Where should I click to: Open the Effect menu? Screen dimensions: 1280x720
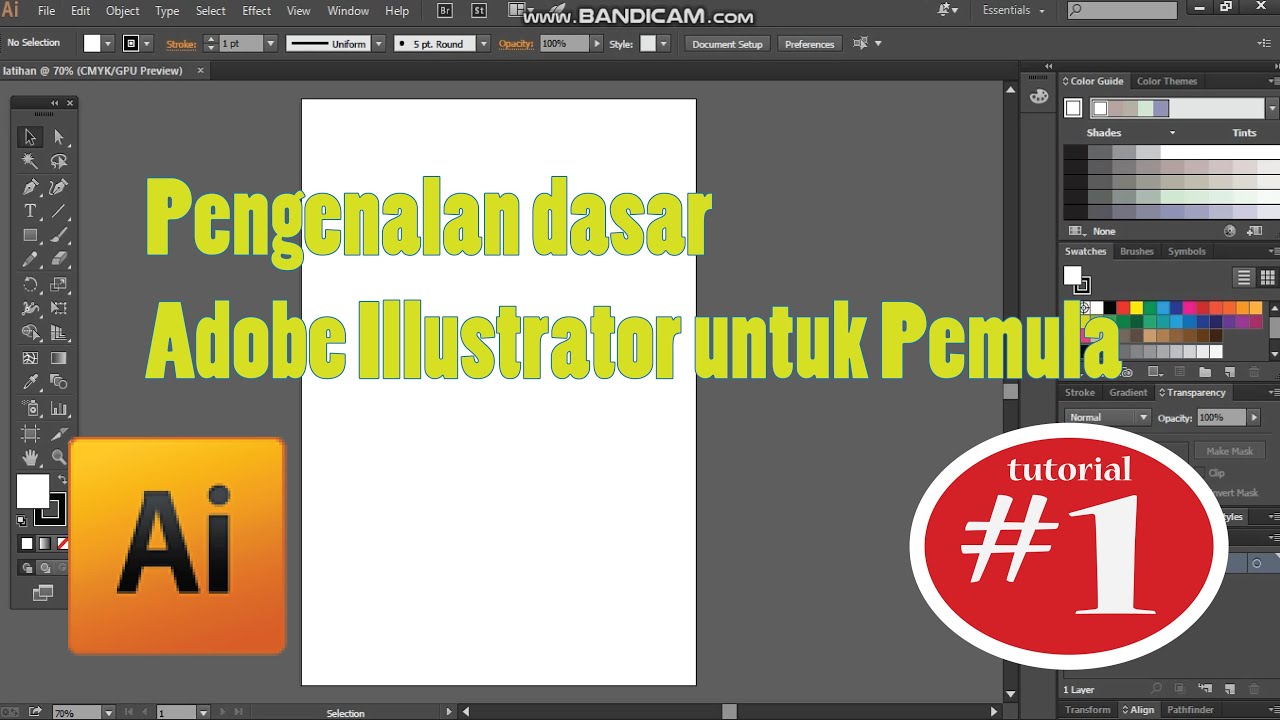256,11
